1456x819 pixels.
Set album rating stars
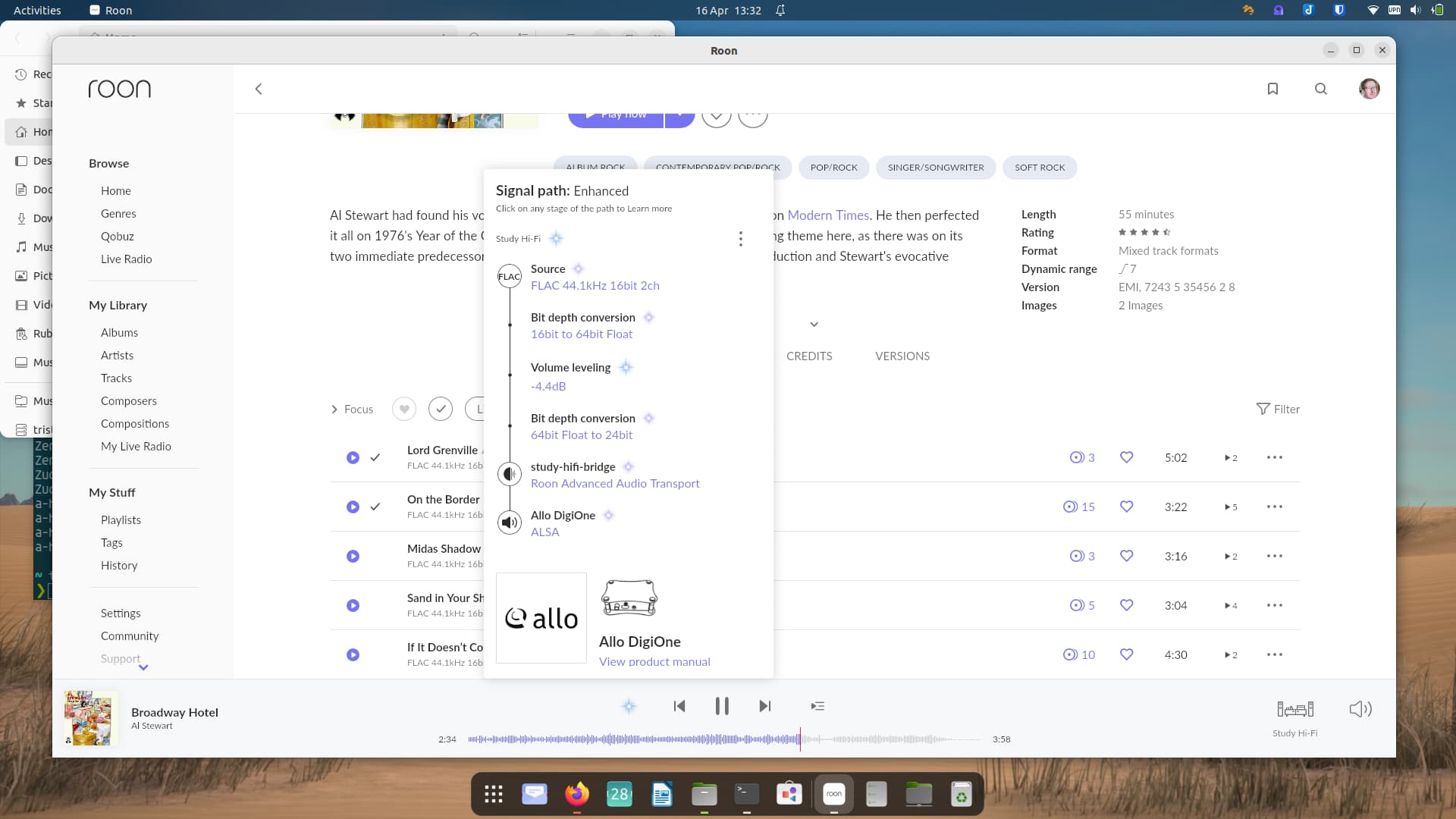(x=1144, y=232)
